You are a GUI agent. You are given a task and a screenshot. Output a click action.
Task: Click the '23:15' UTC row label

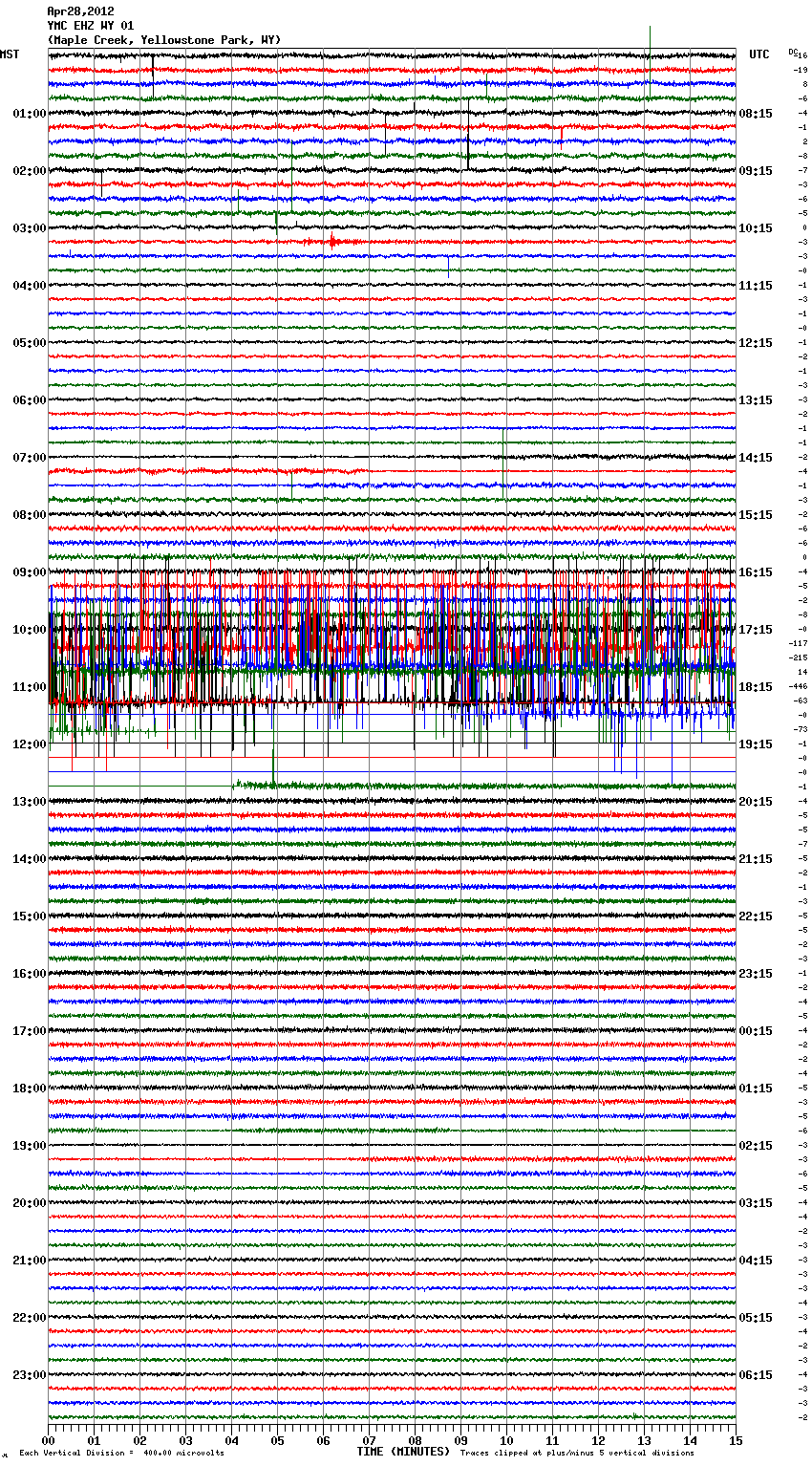coord(756,974)
